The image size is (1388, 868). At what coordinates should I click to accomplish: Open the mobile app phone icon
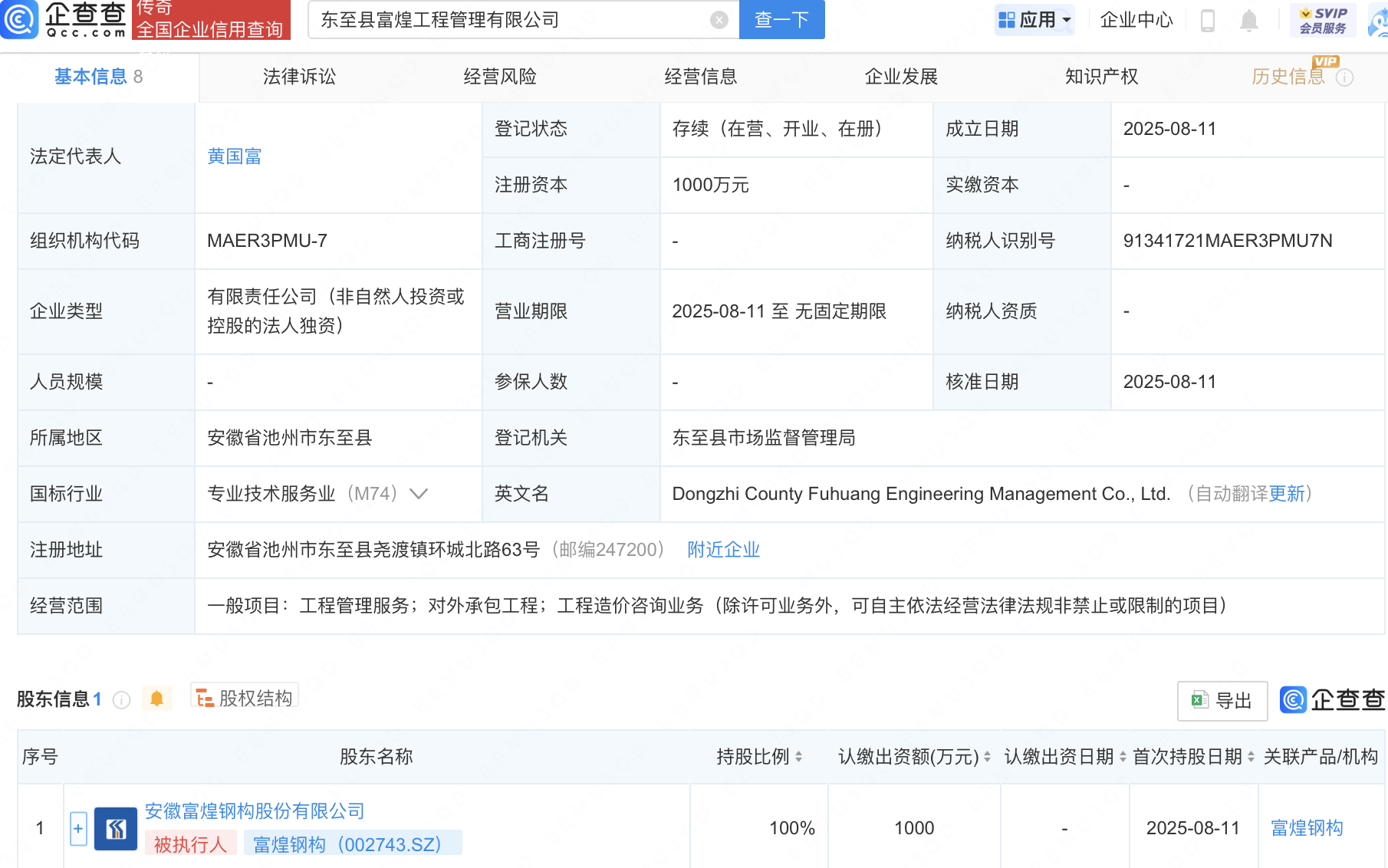(1207, 21)
